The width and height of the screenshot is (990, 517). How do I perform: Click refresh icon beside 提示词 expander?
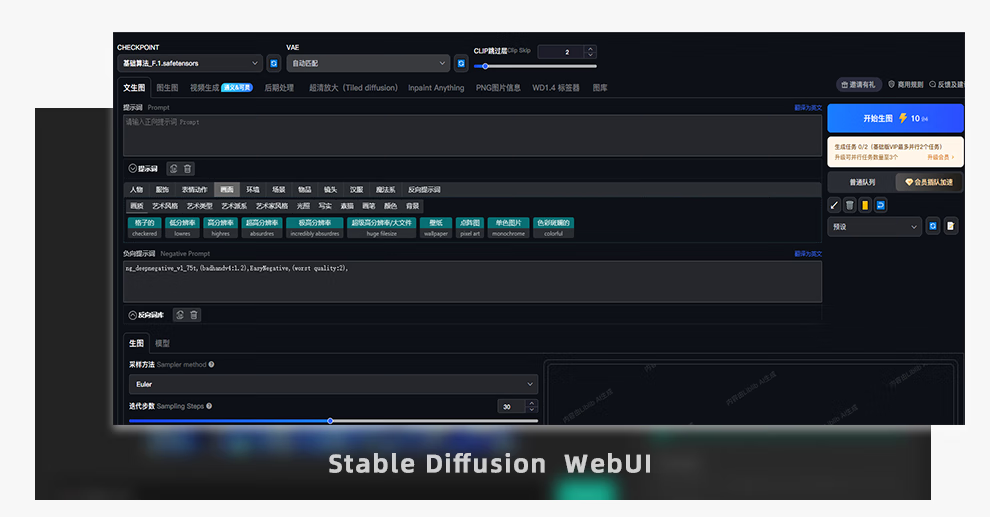click(x=174, y=169)
